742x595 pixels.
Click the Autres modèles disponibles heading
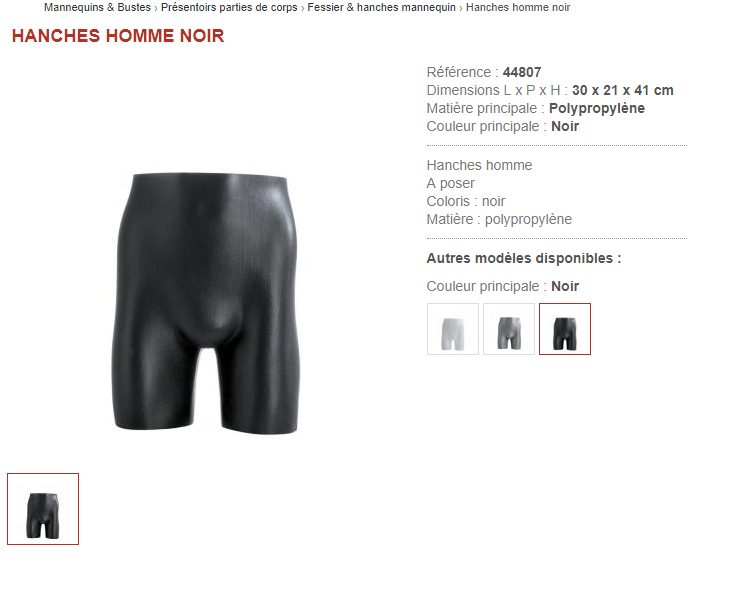524,258
